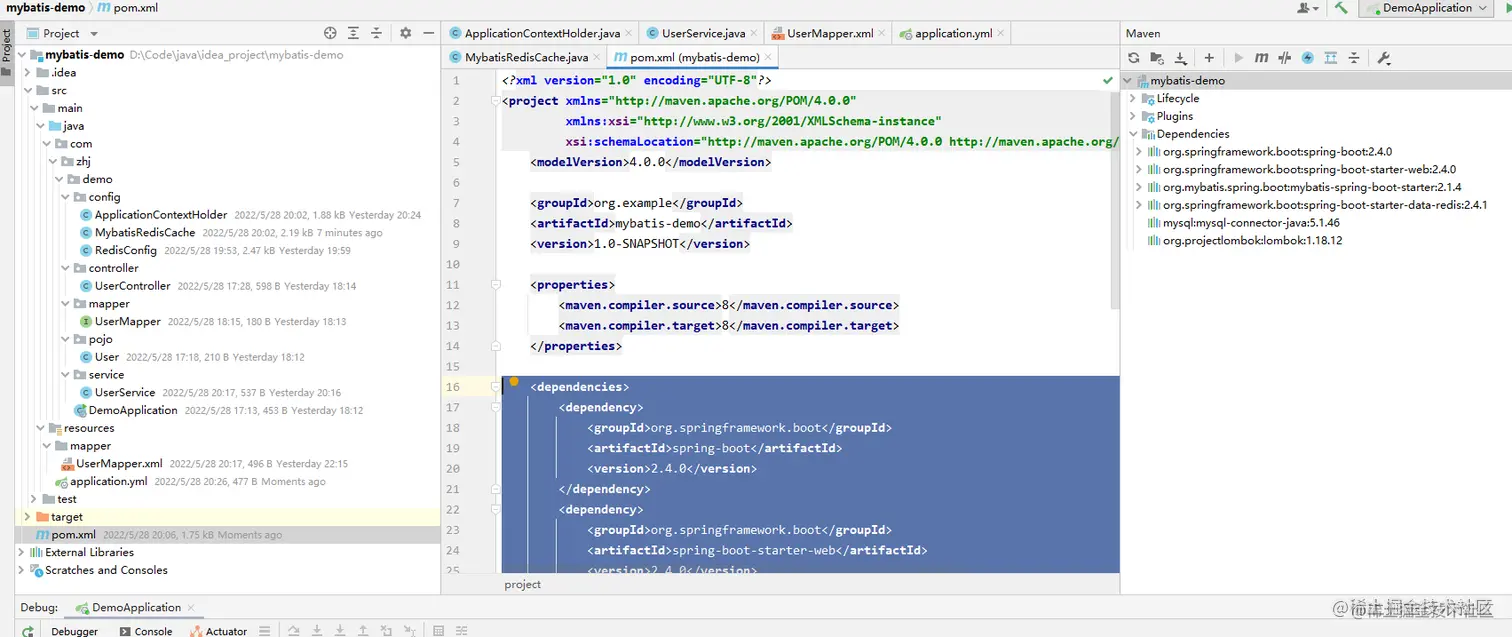Expand the .idea folder

coord(28,72)
